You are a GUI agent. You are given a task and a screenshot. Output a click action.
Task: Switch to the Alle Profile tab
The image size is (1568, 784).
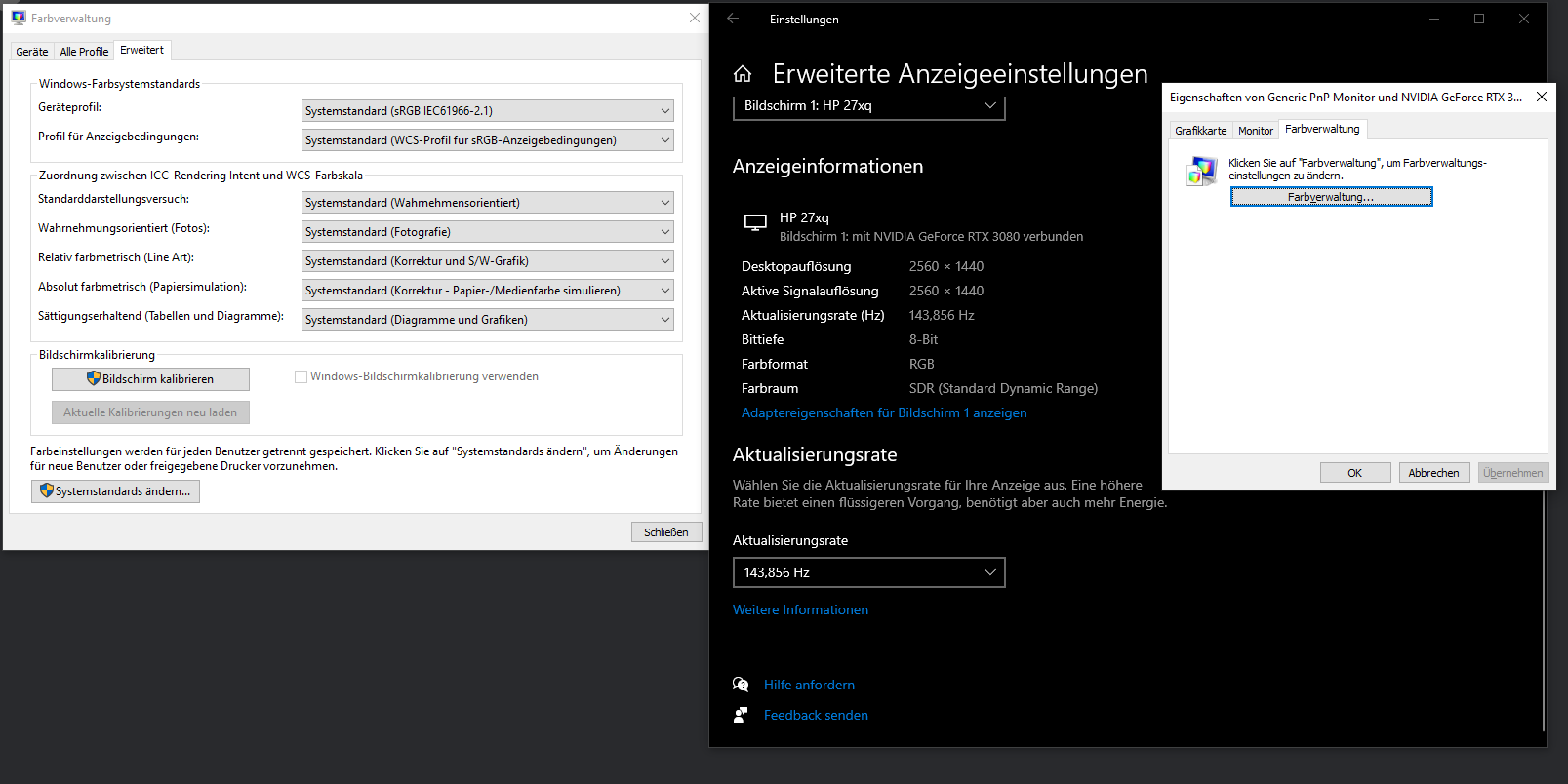point(84,52)
